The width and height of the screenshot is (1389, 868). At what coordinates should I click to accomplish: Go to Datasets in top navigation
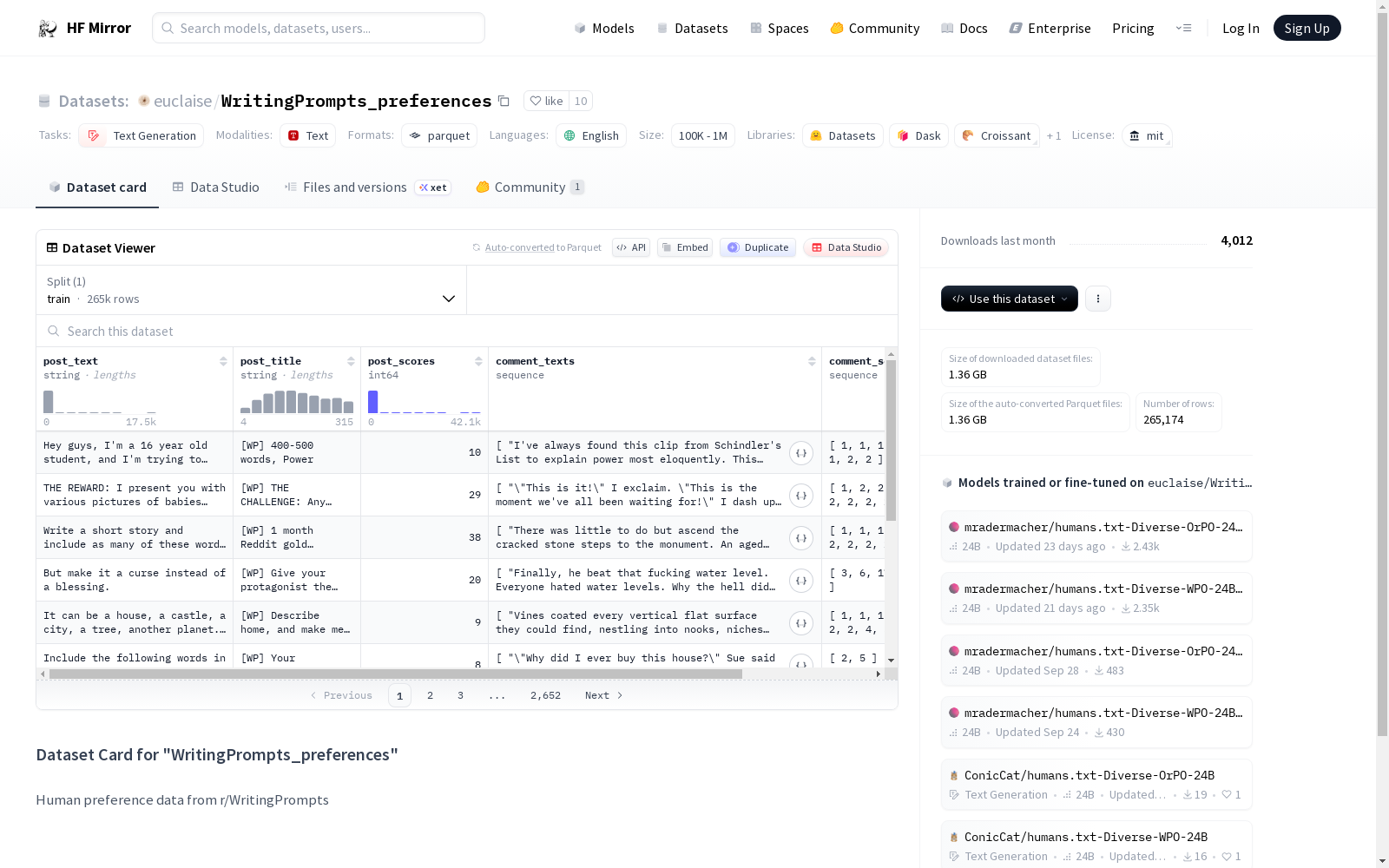[x=692, y=28]
